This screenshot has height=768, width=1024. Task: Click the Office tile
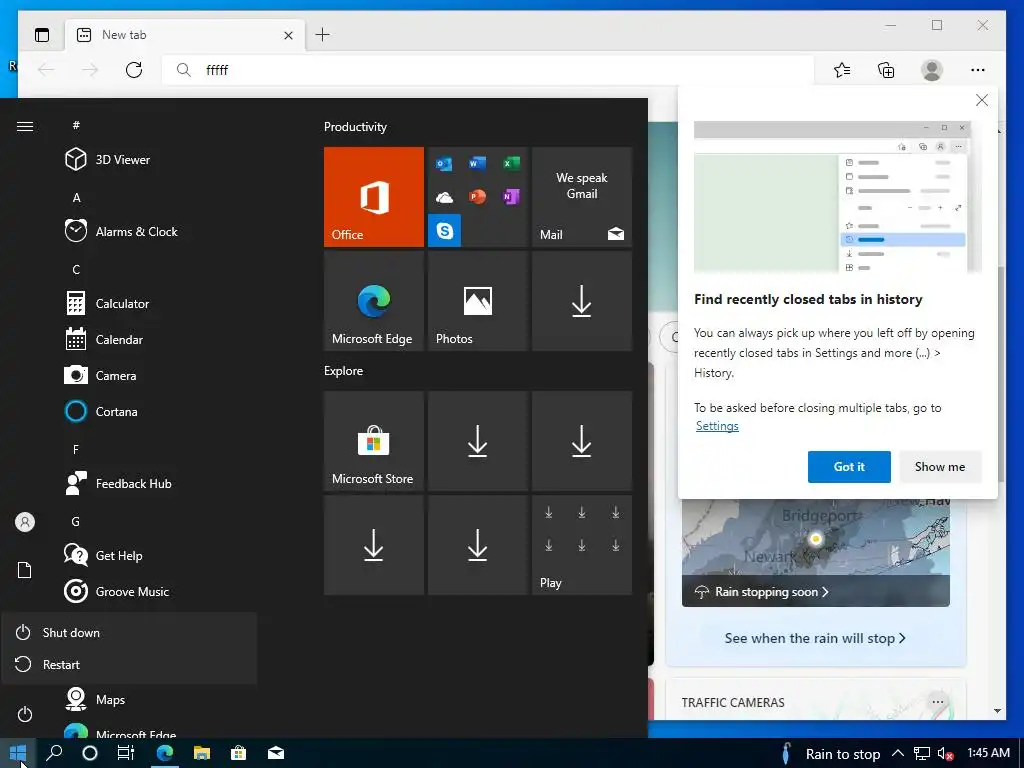tap(374, 197)
